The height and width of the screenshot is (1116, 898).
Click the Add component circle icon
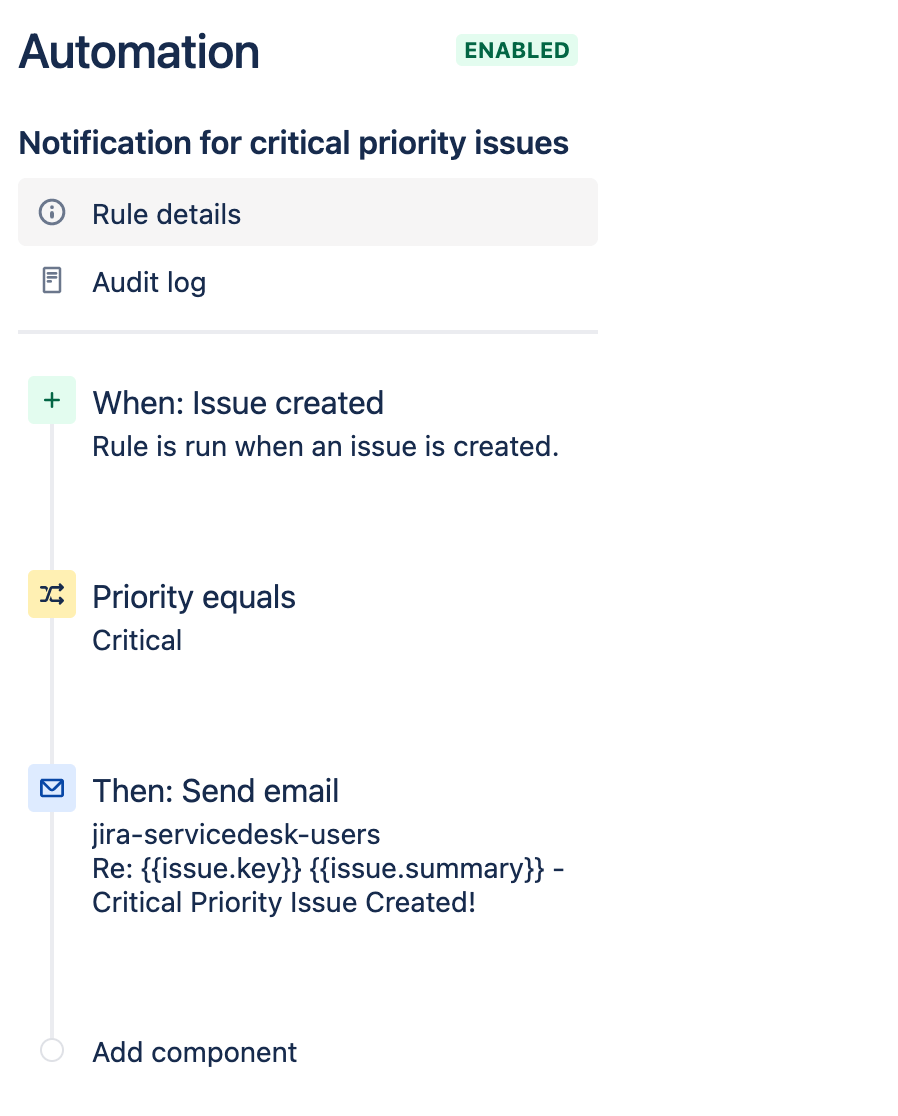tap(51, 1051)
